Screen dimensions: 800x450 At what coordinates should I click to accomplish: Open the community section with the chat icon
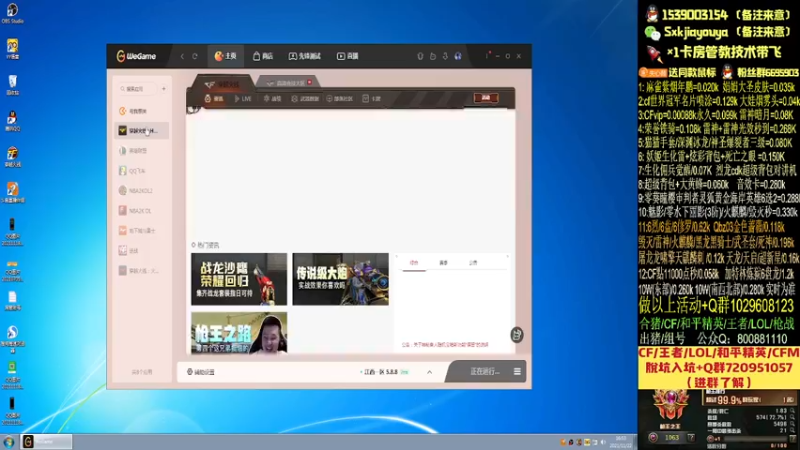(339, 98)
